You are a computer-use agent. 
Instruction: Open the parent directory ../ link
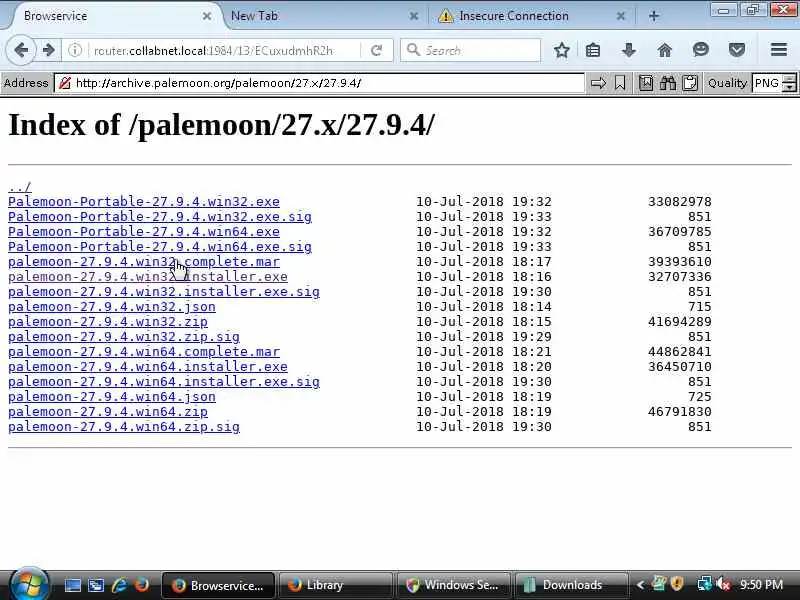(x=20, y=187)
